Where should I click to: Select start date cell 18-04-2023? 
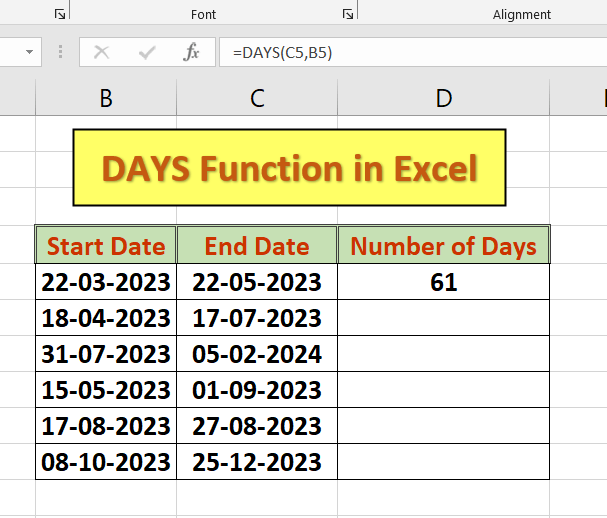click(106, 318)
